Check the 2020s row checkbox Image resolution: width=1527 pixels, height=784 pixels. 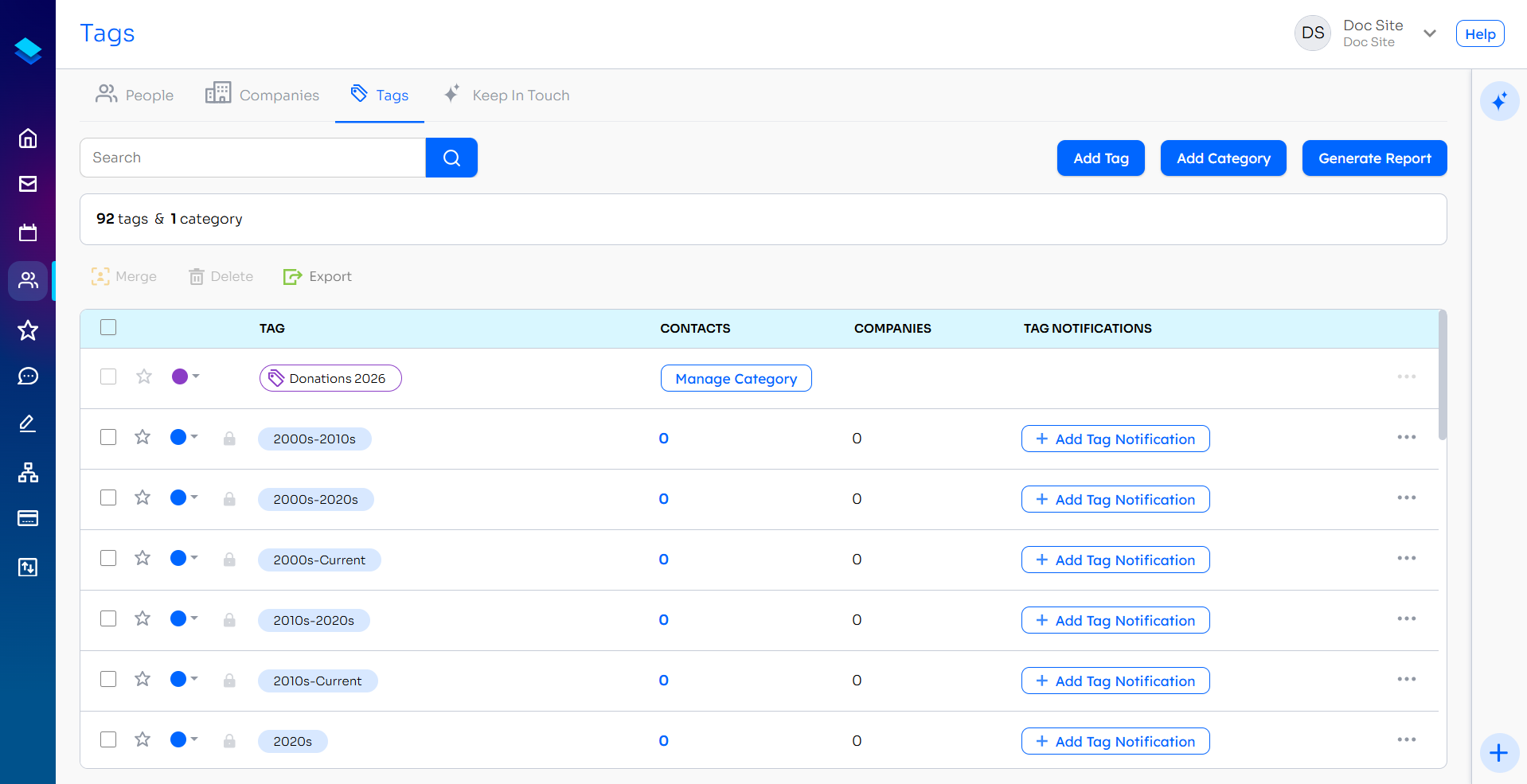tap(108, 739)
